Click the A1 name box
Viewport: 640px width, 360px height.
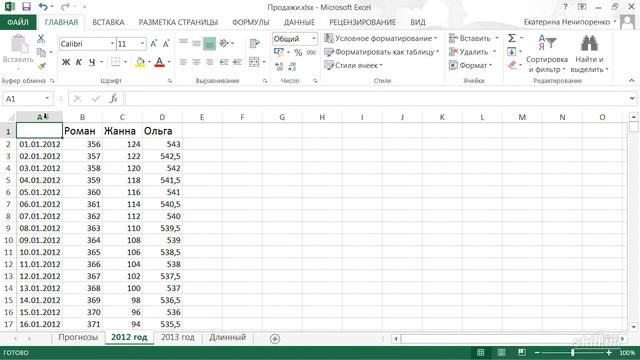pyautogui.click(x=27, y=99)
